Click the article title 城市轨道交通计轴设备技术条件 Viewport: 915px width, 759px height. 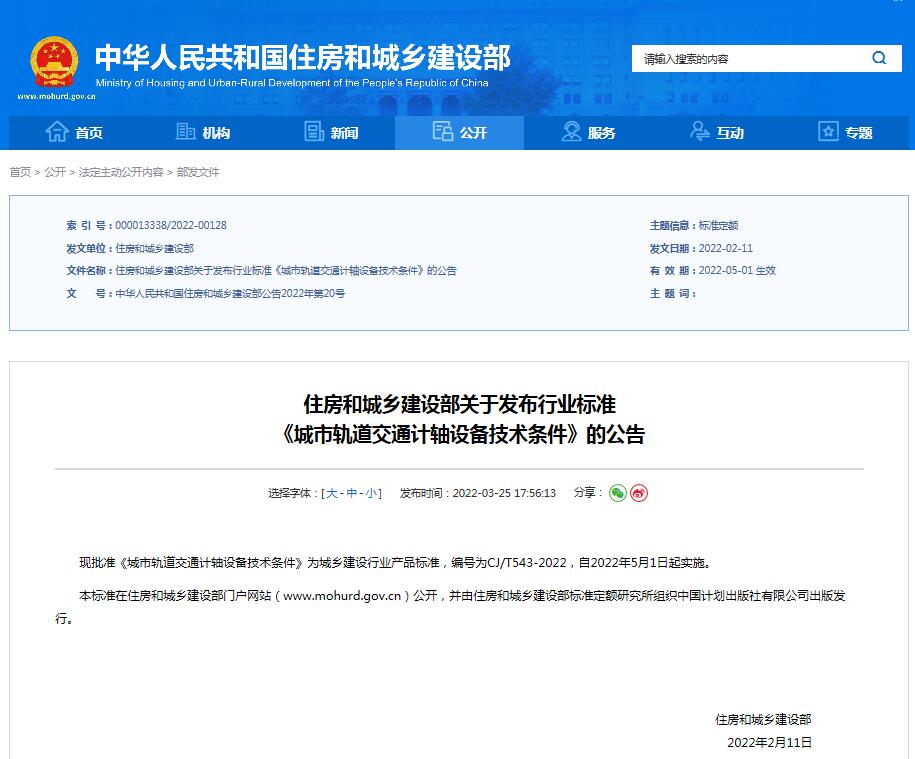(x=431, y=435)
